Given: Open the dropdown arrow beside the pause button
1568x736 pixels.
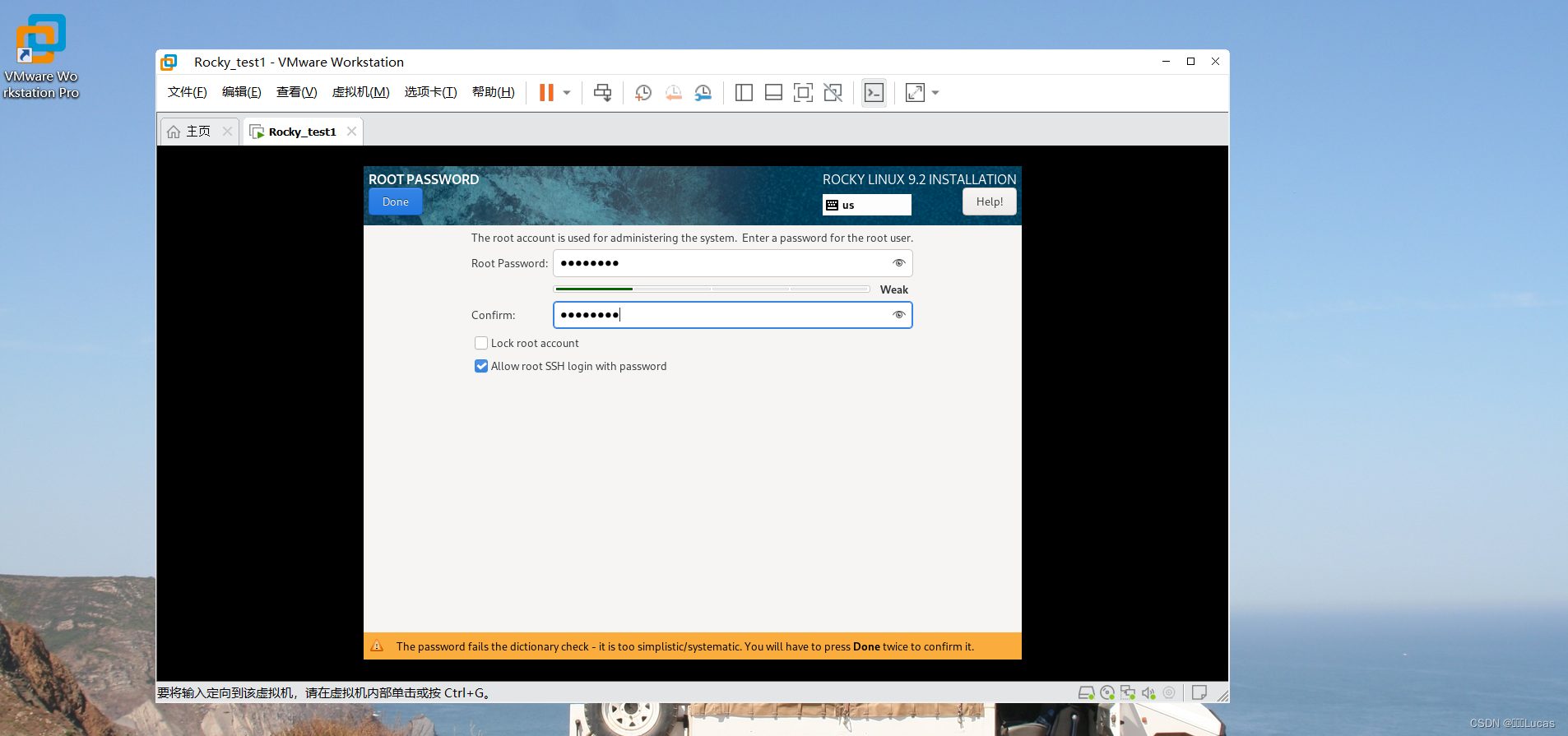Looking at the screenshot, I should point(567,93).
